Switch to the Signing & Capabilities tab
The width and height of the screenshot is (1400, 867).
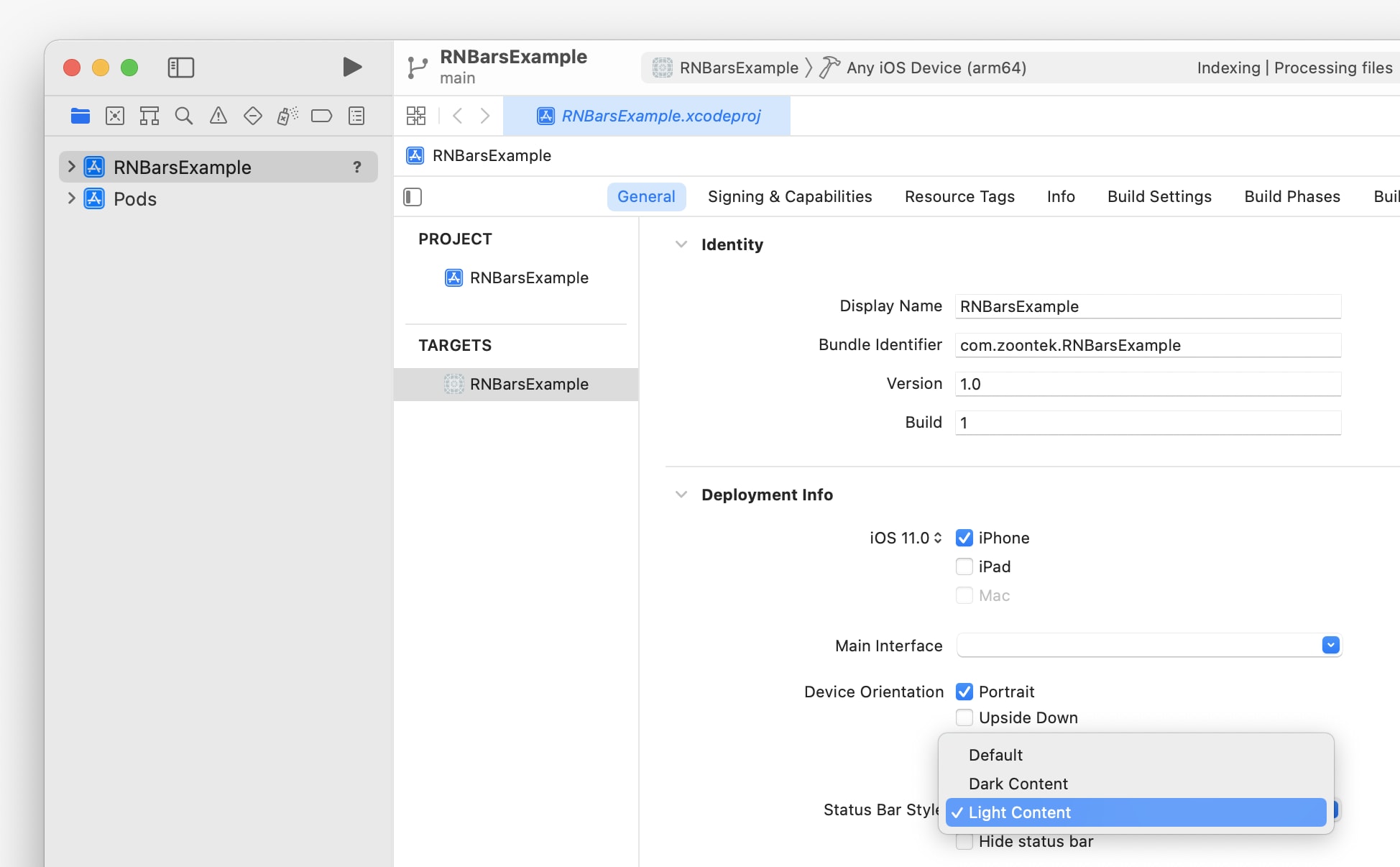coord(789,196)
